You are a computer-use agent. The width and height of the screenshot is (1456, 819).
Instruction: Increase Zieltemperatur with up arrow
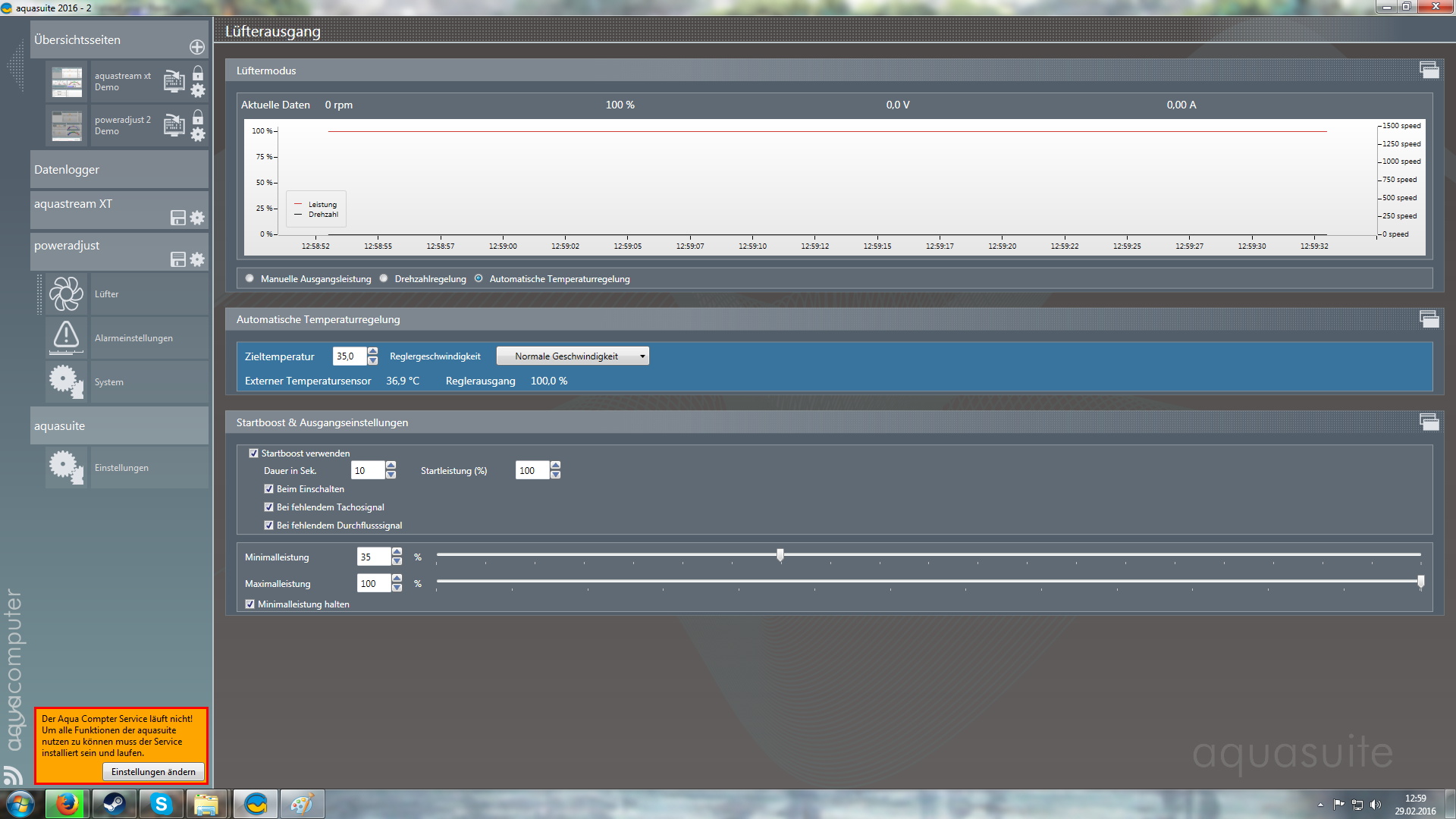click(372, 351)
